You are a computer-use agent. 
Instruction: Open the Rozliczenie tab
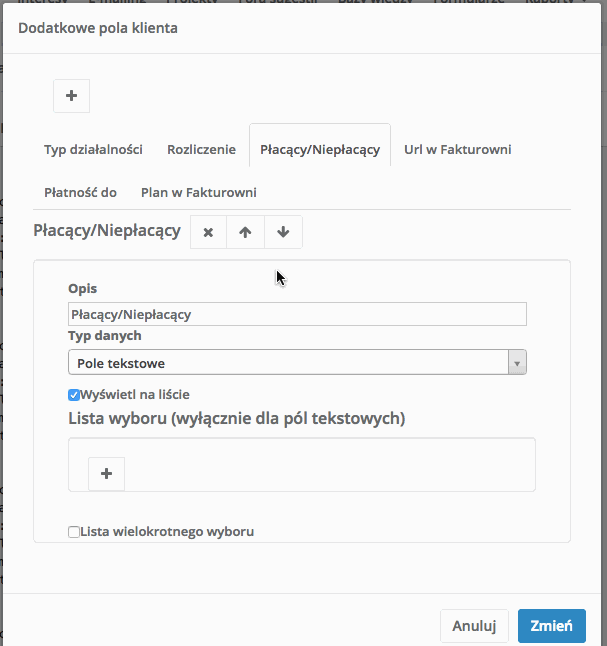click(x=201, y=150)
